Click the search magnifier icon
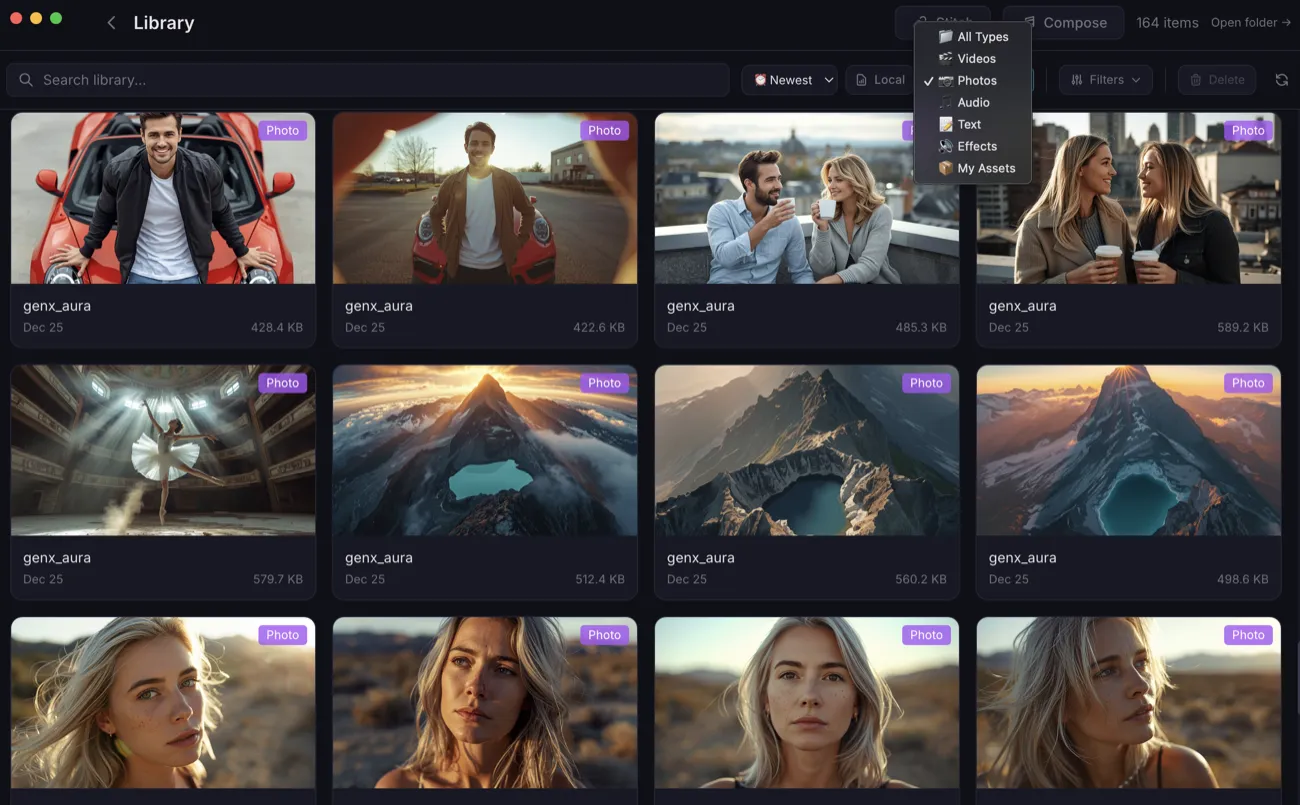 (26, 78)
